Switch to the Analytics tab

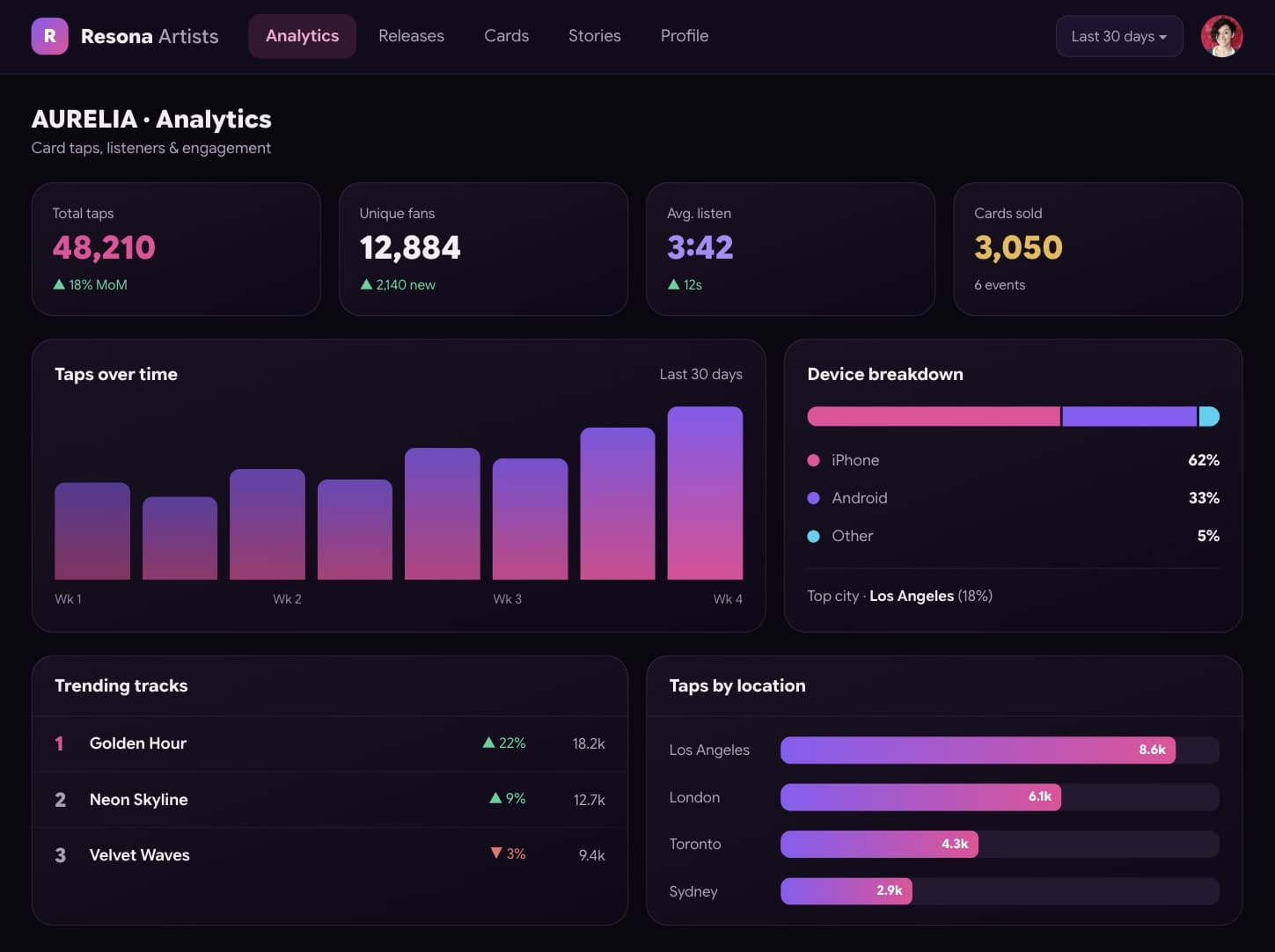(302, 36)
